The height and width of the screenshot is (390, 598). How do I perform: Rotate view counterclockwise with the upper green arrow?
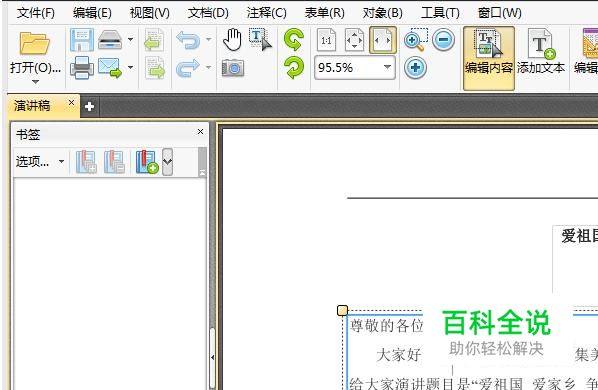(294, 40)
